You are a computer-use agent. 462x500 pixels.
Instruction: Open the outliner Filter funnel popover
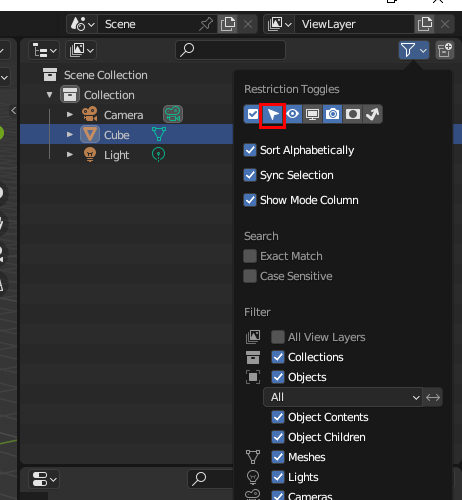[414, 50]
